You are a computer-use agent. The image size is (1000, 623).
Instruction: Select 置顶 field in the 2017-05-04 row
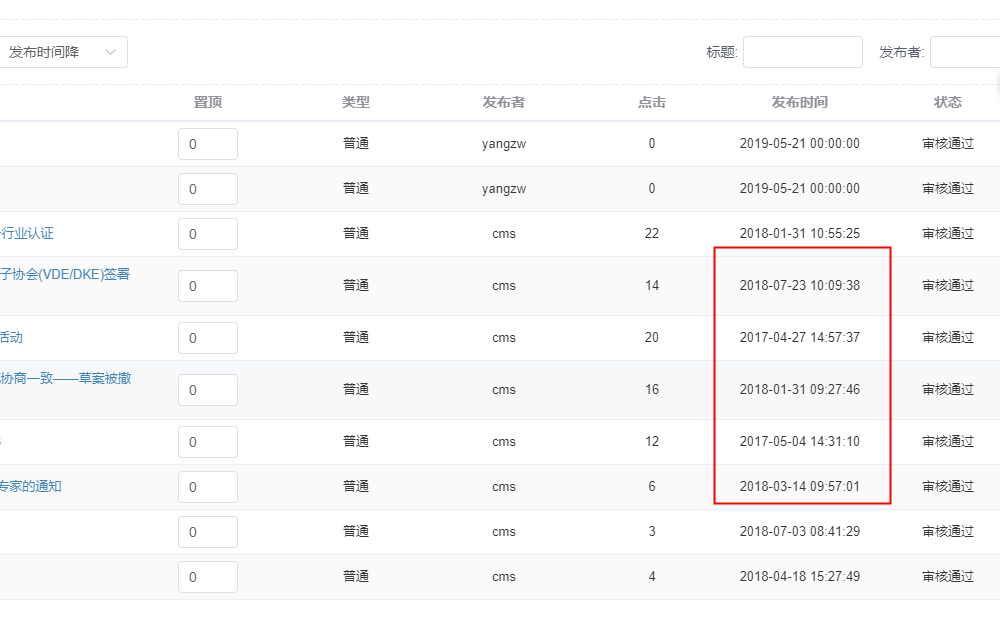point(208,442)
